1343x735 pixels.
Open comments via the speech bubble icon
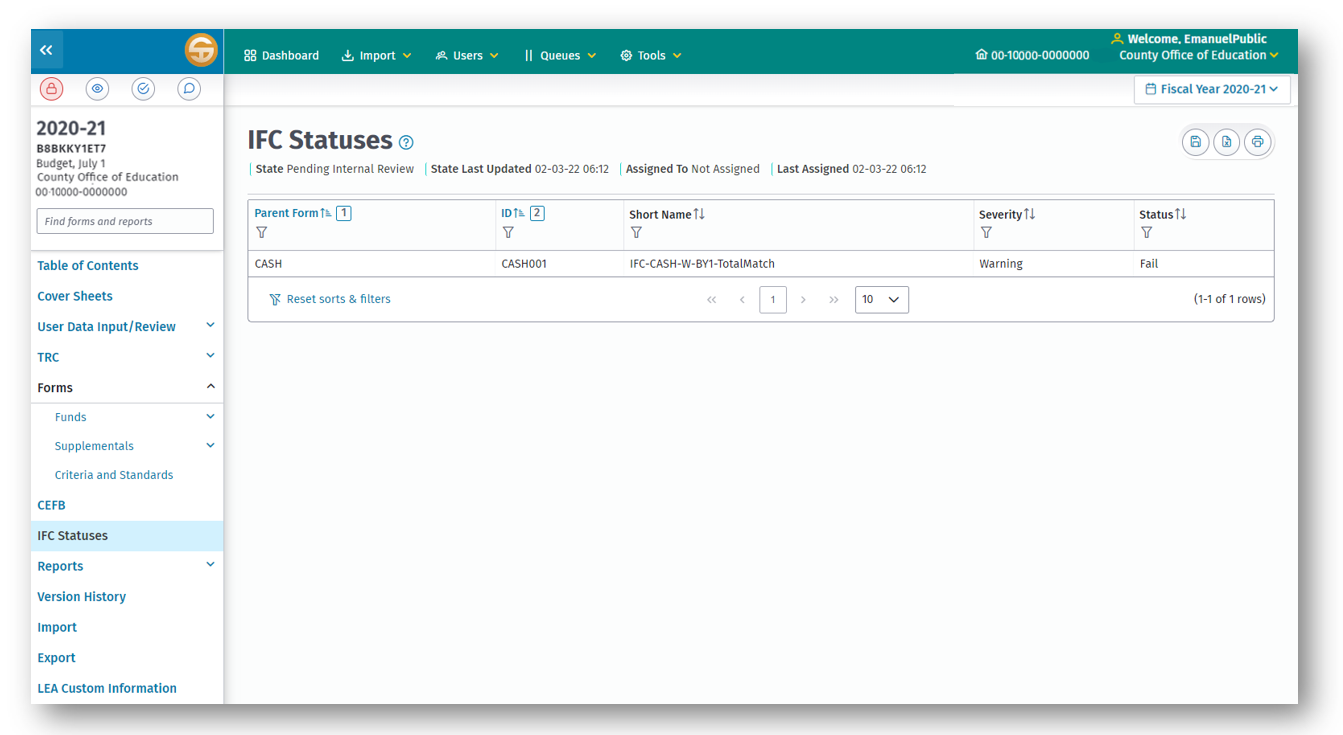point(189,88)
